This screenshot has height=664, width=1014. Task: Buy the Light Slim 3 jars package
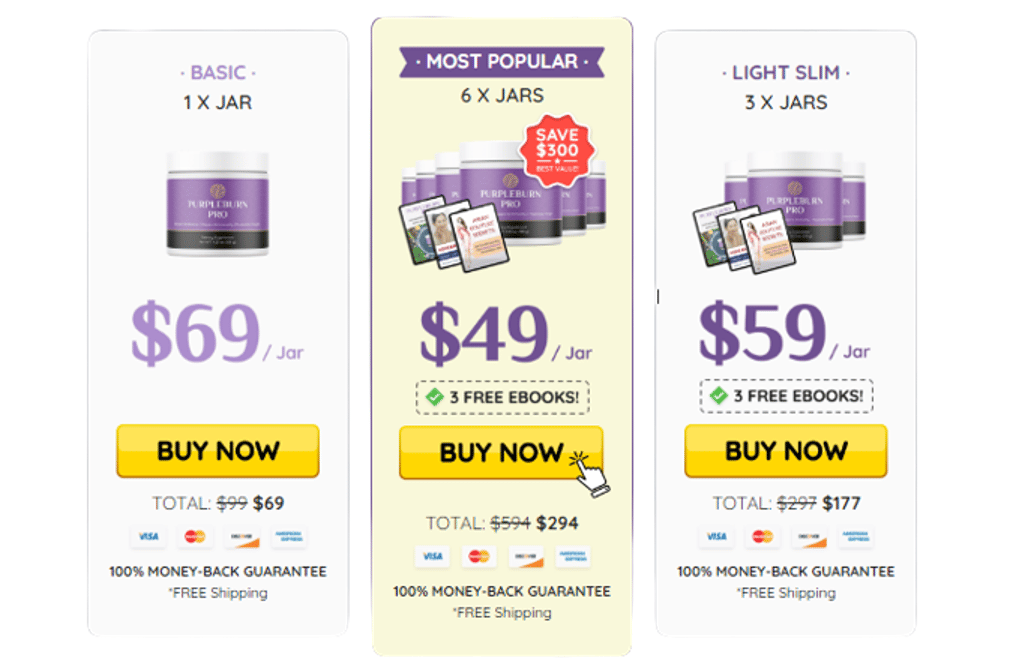pos(786,451)
